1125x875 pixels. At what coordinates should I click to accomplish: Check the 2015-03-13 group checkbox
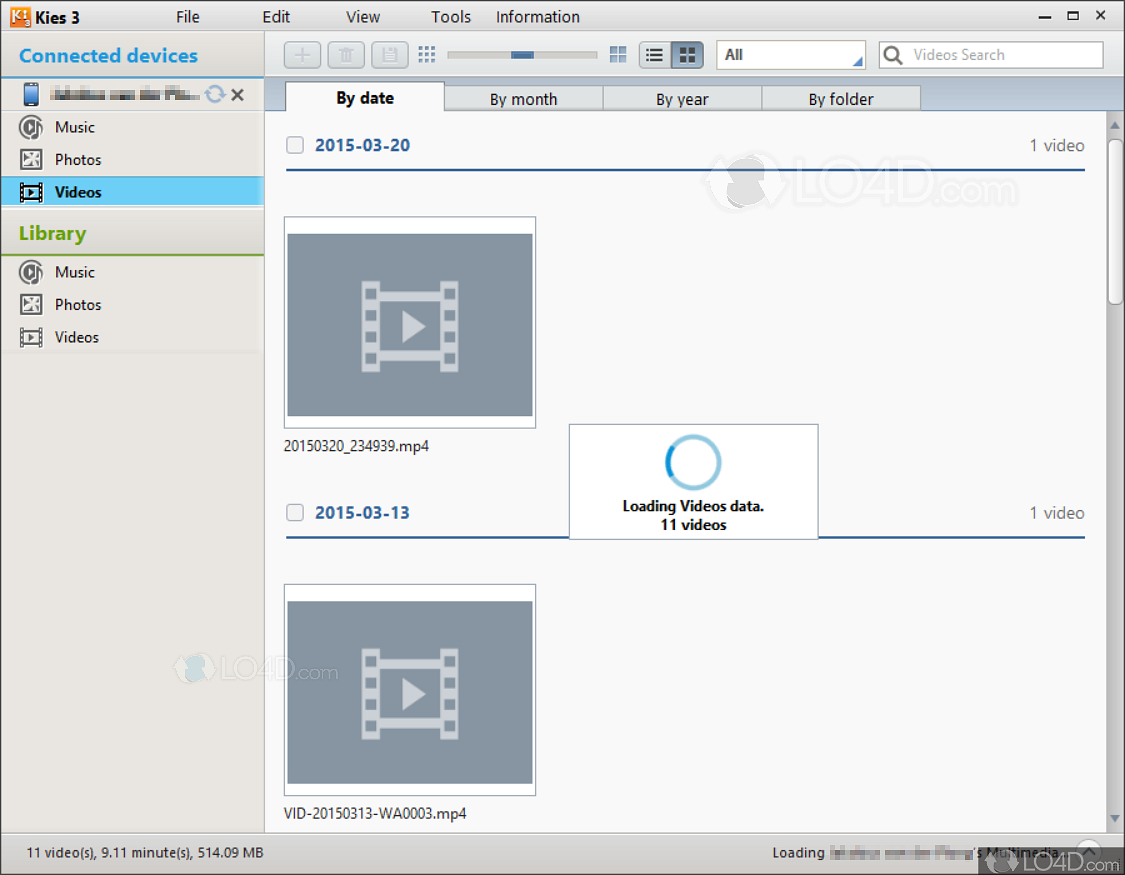tap(295, 512)
